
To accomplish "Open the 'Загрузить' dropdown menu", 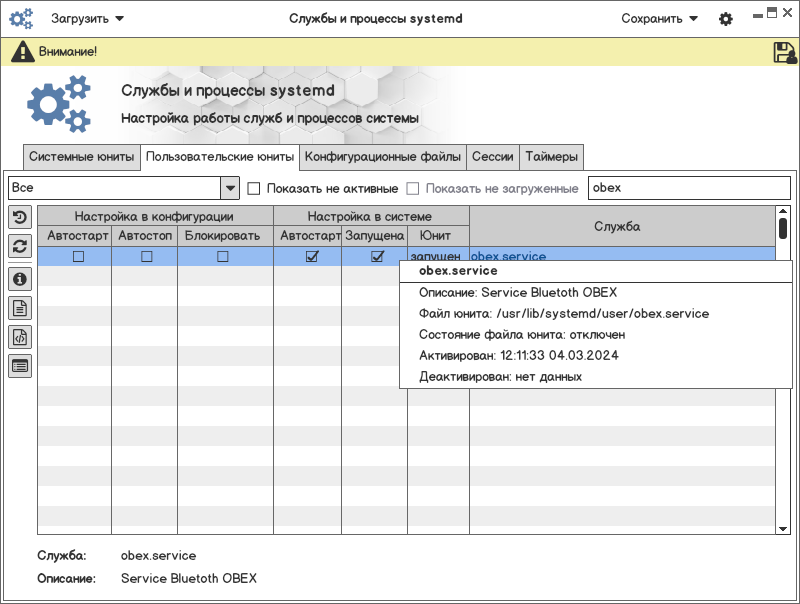I will coord(88,19).
